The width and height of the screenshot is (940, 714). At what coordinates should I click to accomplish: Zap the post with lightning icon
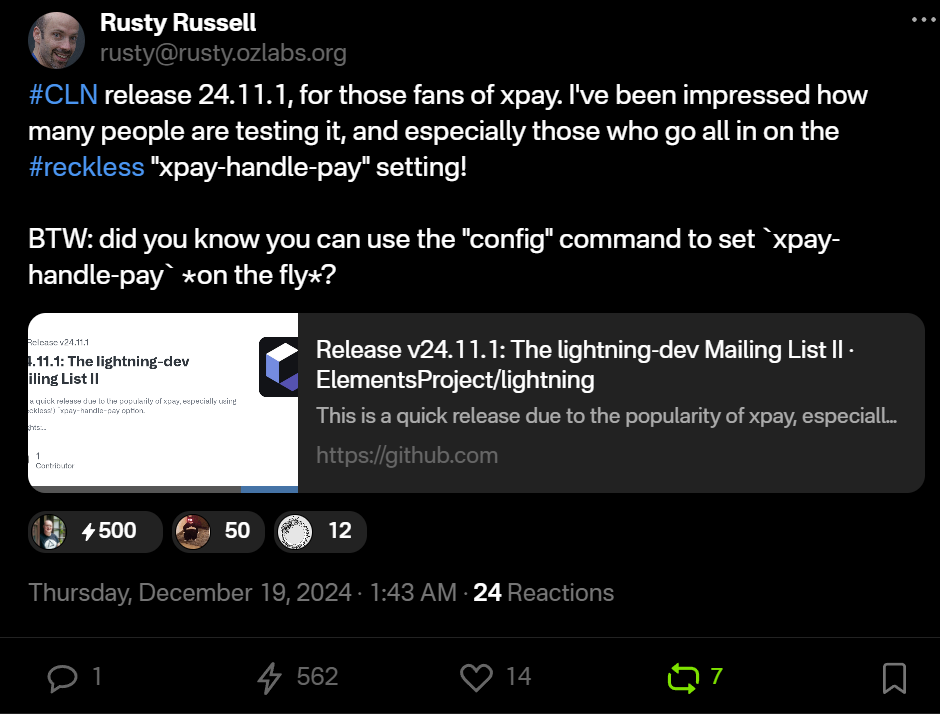coord(270,678)
